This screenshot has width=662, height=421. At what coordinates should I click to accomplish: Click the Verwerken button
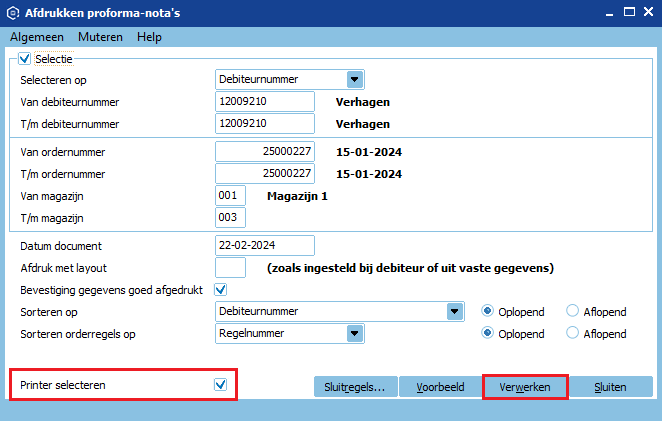(x=525, y=387)
